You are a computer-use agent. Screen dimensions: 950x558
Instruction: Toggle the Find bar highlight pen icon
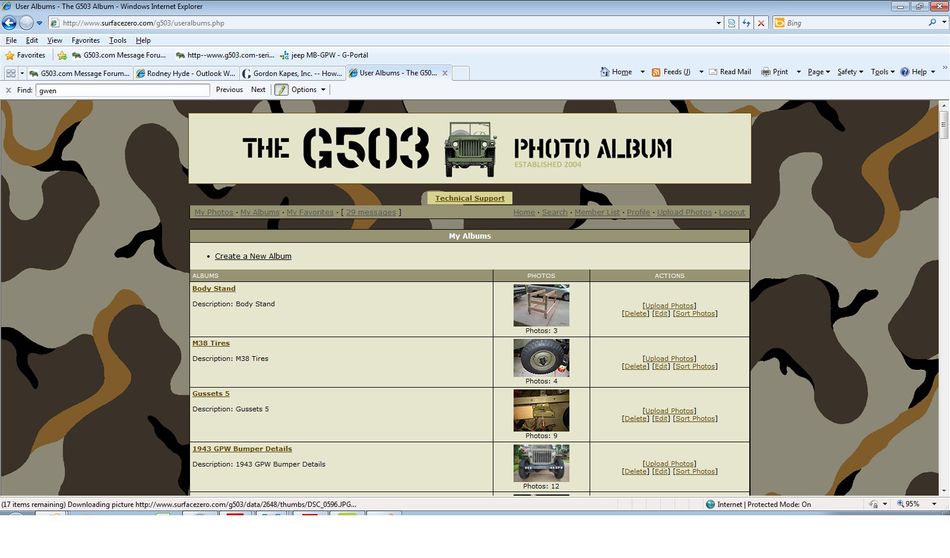[x=281, y=90]
